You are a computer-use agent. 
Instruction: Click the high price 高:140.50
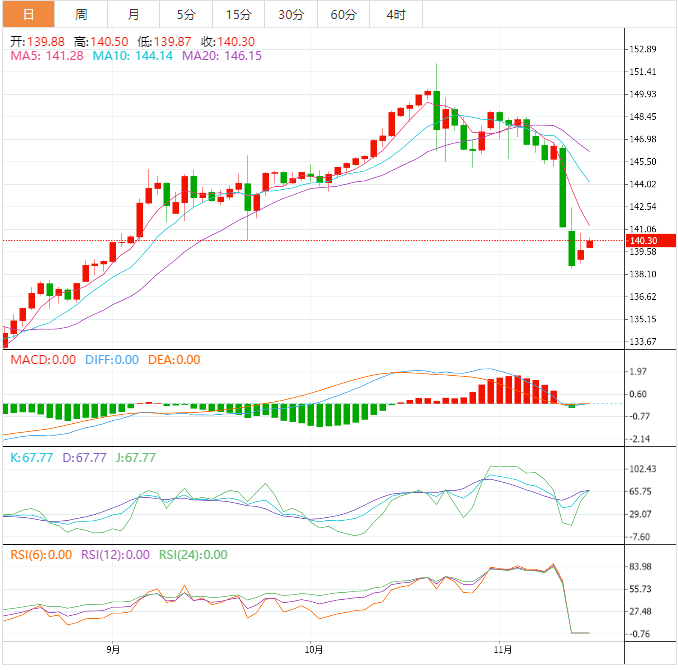(101, 42)
